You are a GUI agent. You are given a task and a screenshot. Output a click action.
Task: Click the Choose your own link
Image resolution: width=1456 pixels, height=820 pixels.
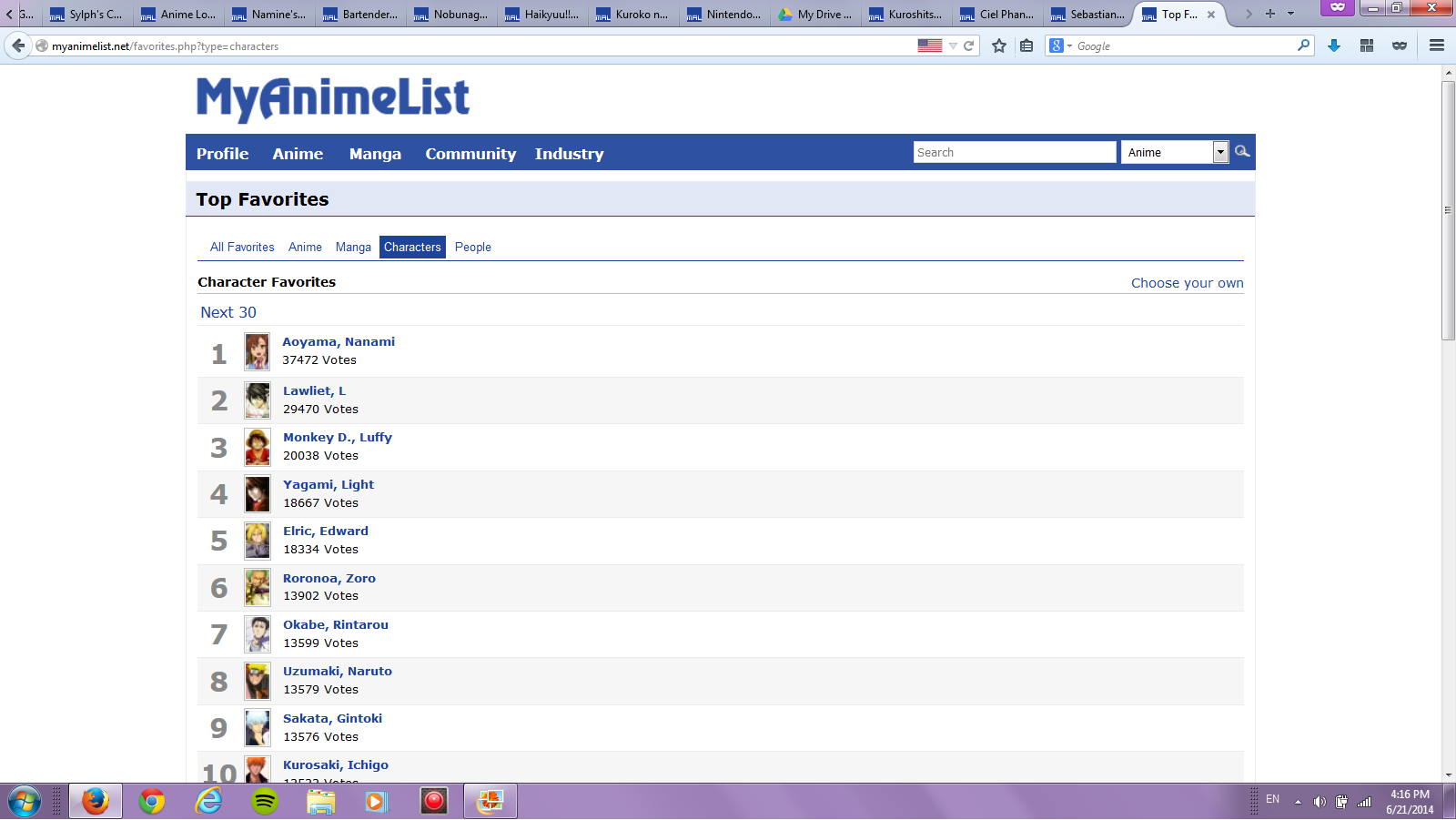pos(1187,283)
